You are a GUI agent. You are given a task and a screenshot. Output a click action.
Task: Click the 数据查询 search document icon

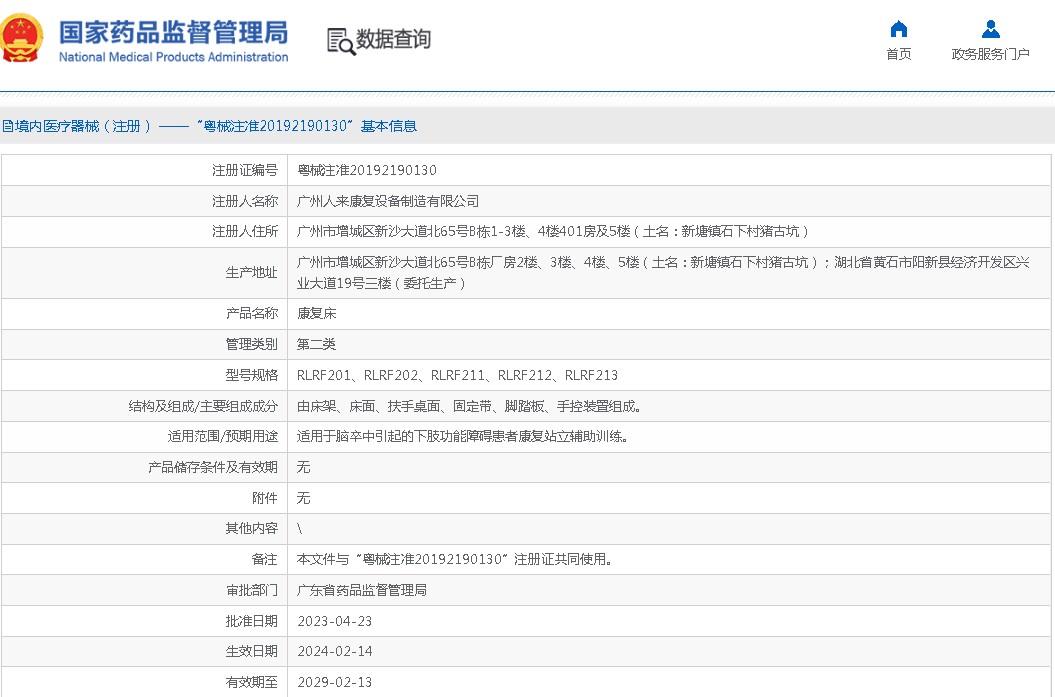point(341,41)
